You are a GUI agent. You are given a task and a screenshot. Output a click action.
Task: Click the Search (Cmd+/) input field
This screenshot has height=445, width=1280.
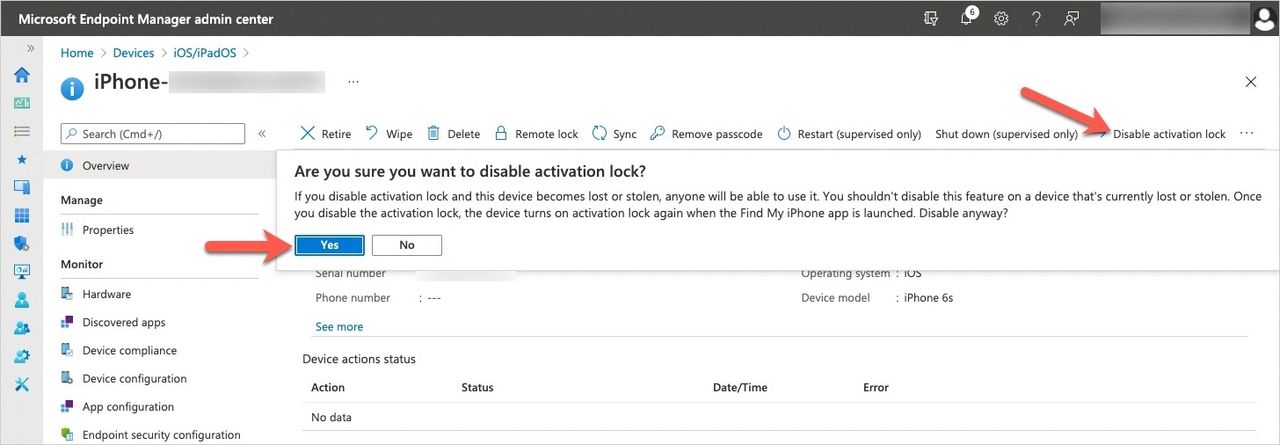(x=153, y=134)
